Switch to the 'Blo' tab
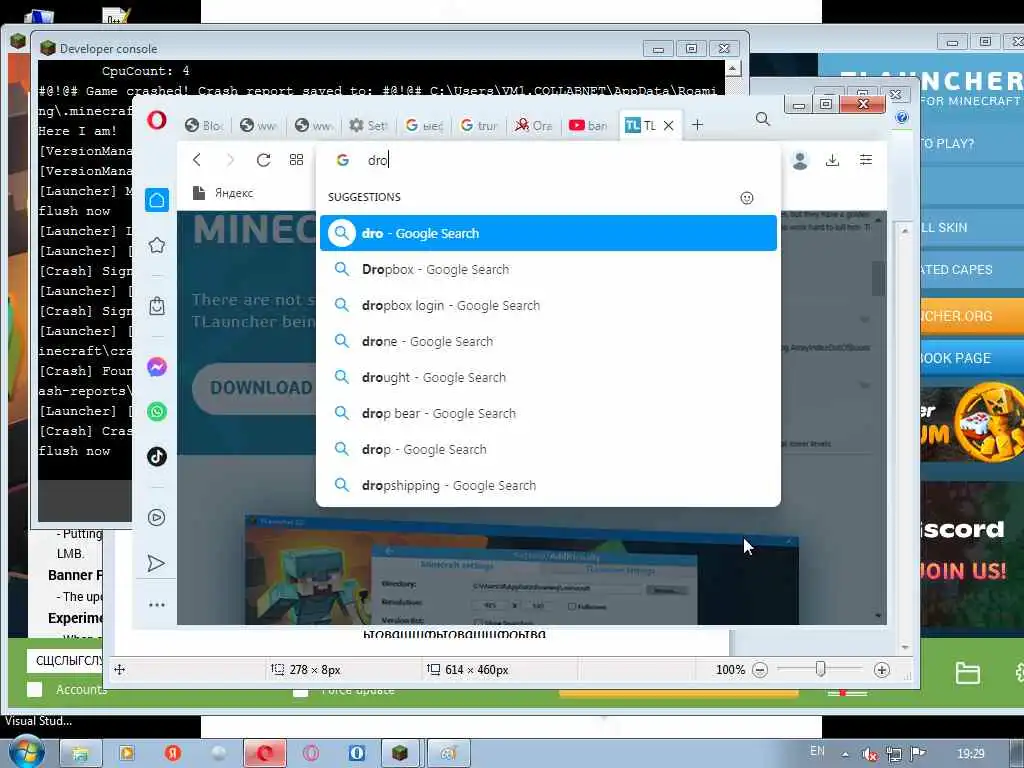The height and width of the screenshot is (768, 1024). (x=202, y=125)
